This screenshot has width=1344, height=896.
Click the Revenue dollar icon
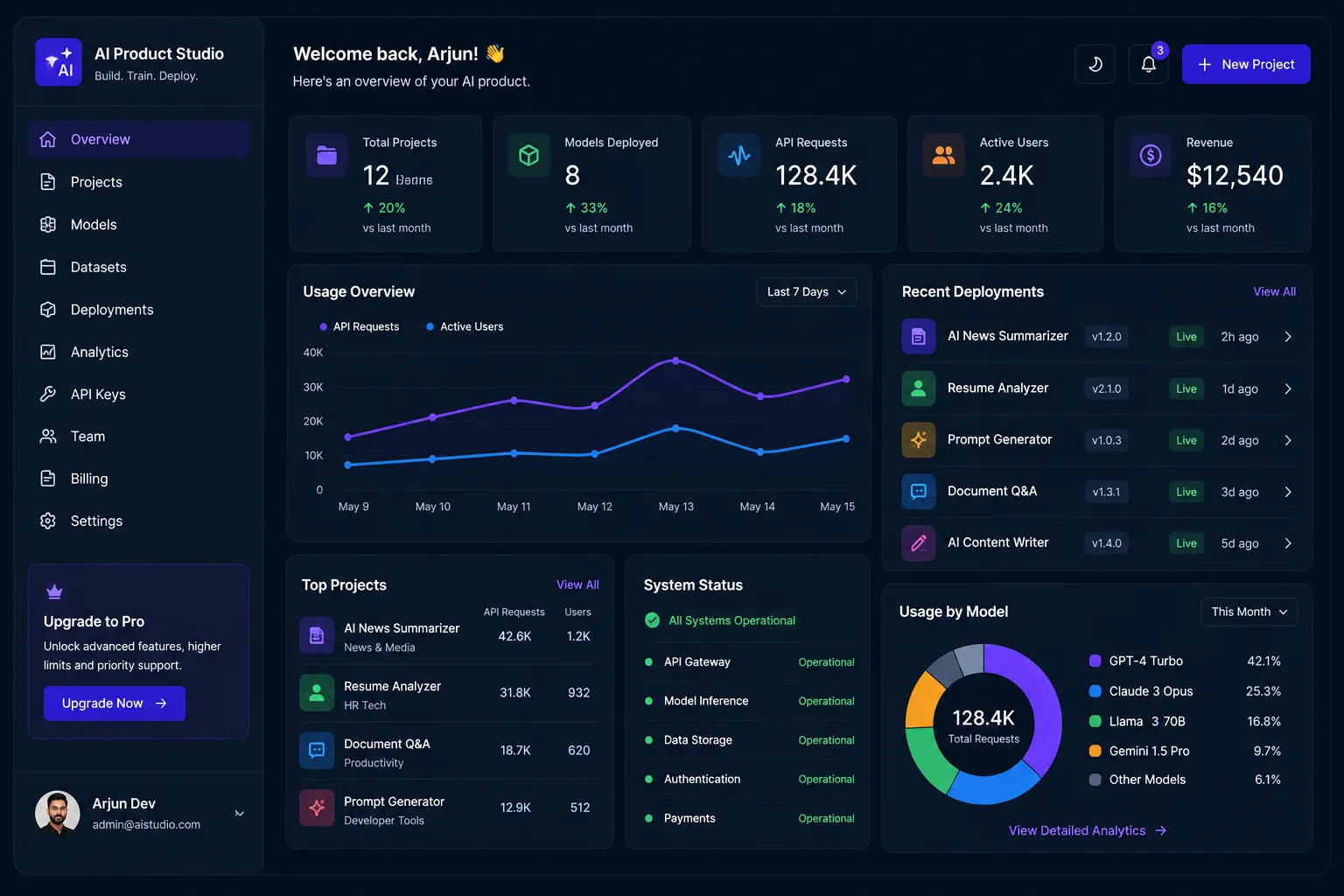(1150, 156)
